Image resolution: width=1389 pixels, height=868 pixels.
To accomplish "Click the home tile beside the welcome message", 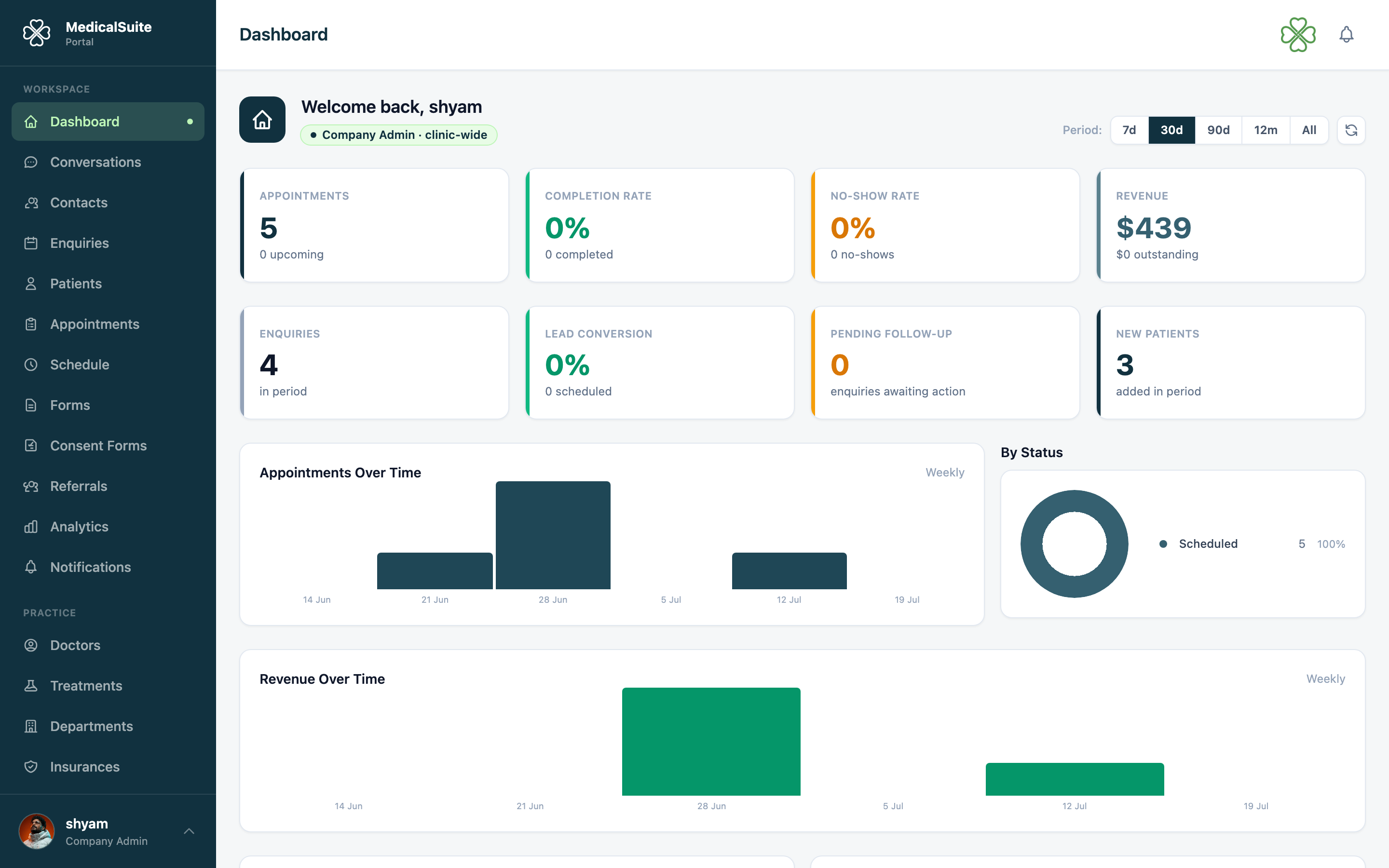I will (262, 120).
